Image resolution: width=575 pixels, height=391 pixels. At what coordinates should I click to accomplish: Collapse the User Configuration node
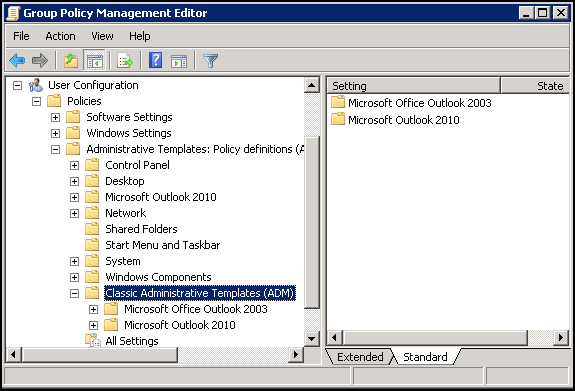point(17,85)
